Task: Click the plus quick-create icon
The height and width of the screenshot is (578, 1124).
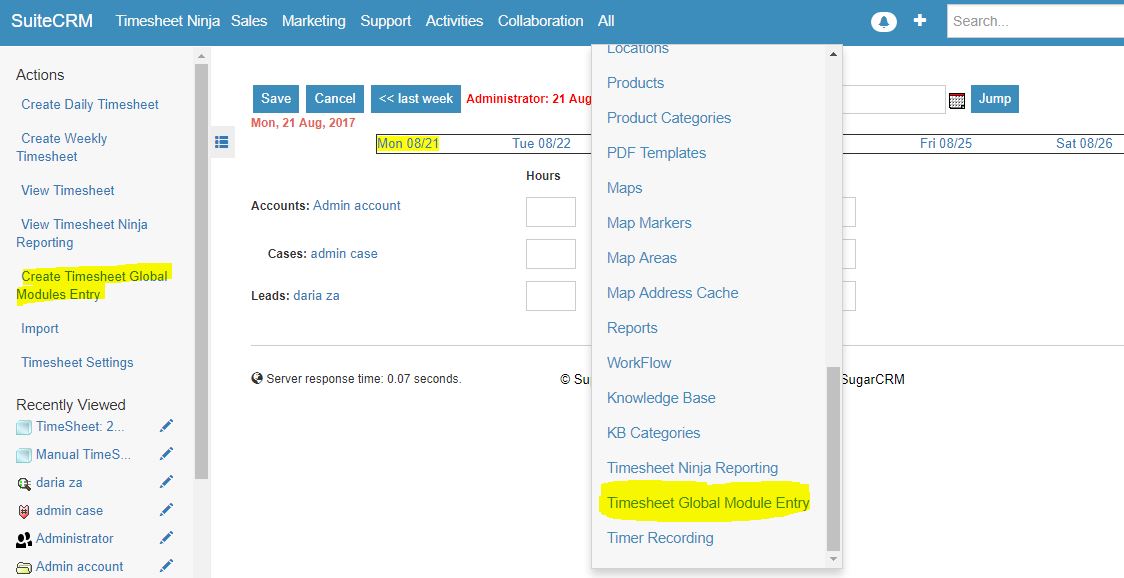Action: pyautogui.click(x=920, y=21)
